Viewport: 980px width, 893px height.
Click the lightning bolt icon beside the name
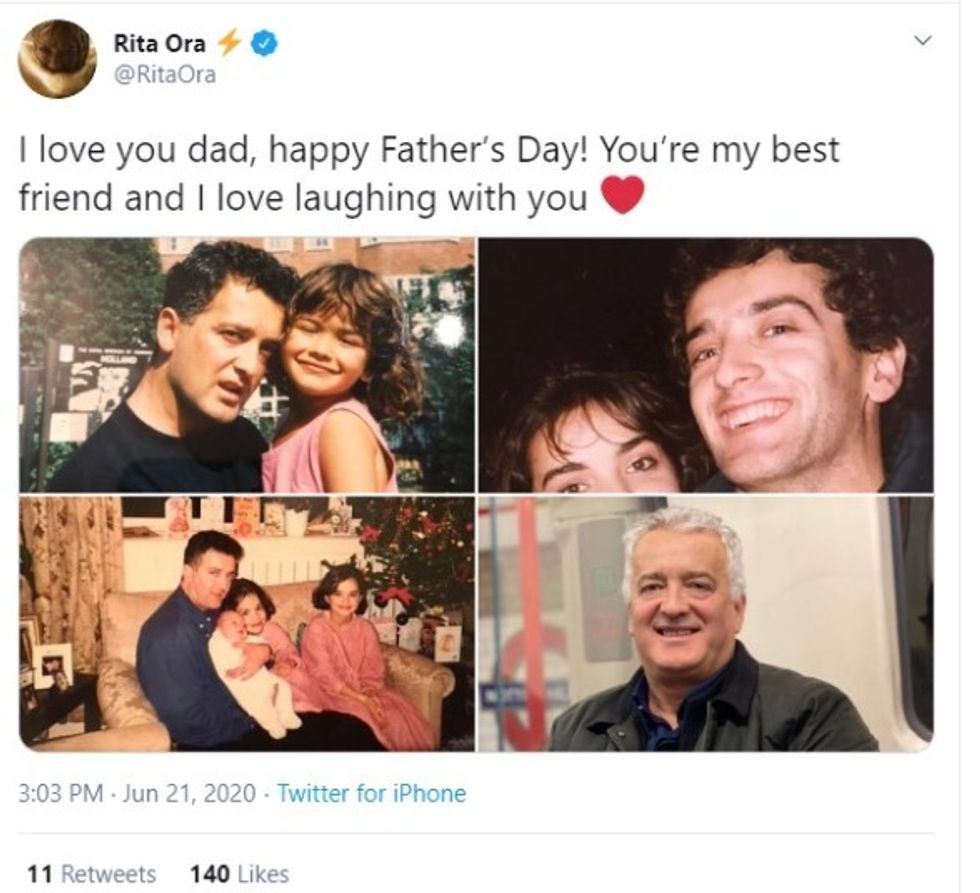point(228,43)
